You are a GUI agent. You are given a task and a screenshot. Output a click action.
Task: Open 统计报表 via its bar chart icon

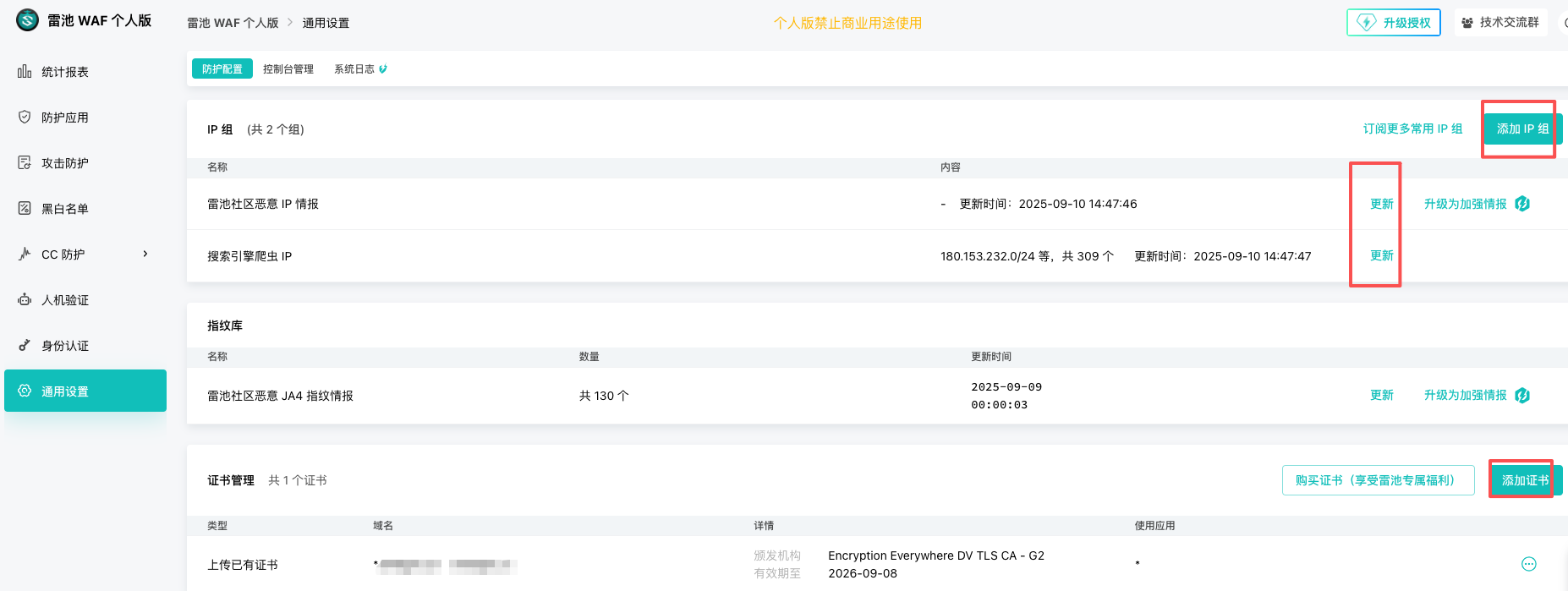25,72
